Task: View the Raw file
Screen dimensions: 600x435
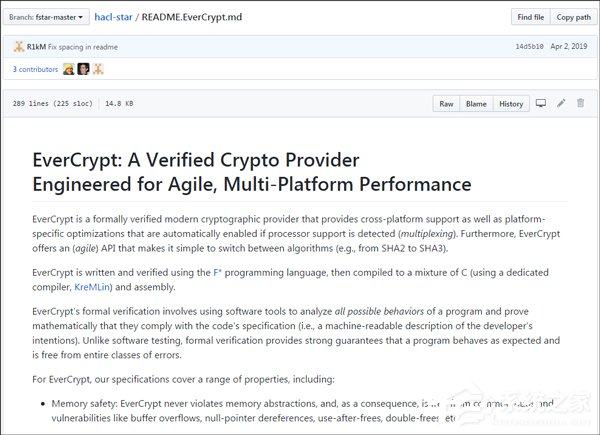Action: [446, 103]
